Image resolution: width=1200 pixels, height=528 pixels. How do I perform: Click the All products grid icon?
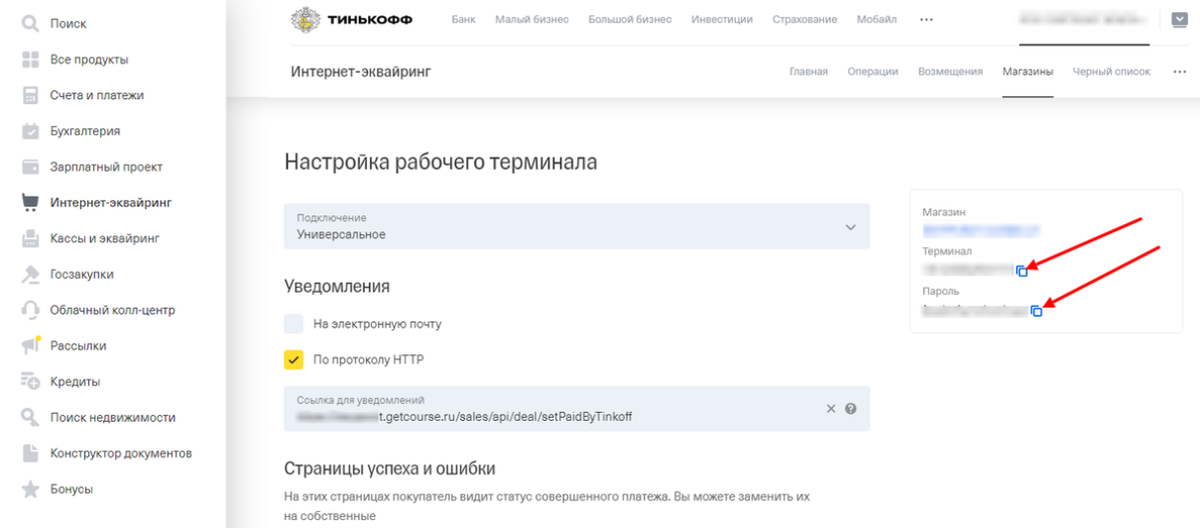[x=30, y=59]
